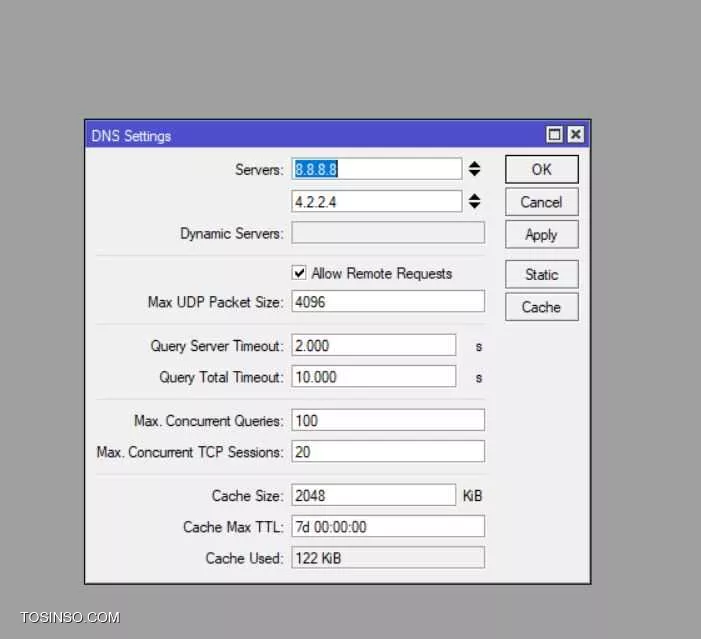701x639 pixels.
Task: Focus the Max UDP Packet Size field
Action: [387, 301]
